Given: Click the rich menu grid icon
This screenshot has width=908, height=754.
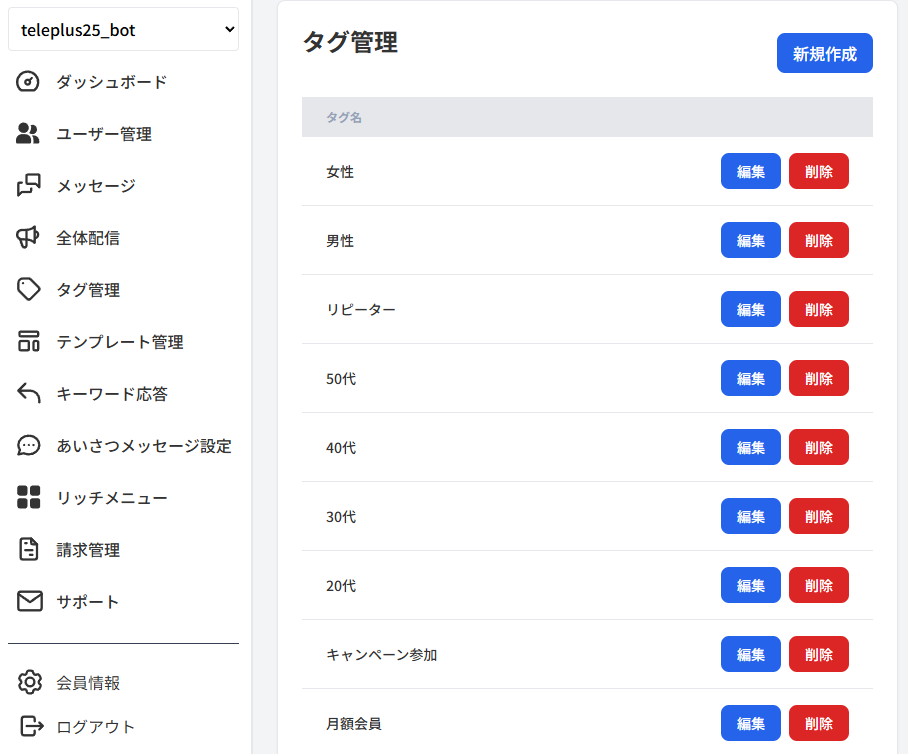Looking at the screenshot, I should pos(28,497).
